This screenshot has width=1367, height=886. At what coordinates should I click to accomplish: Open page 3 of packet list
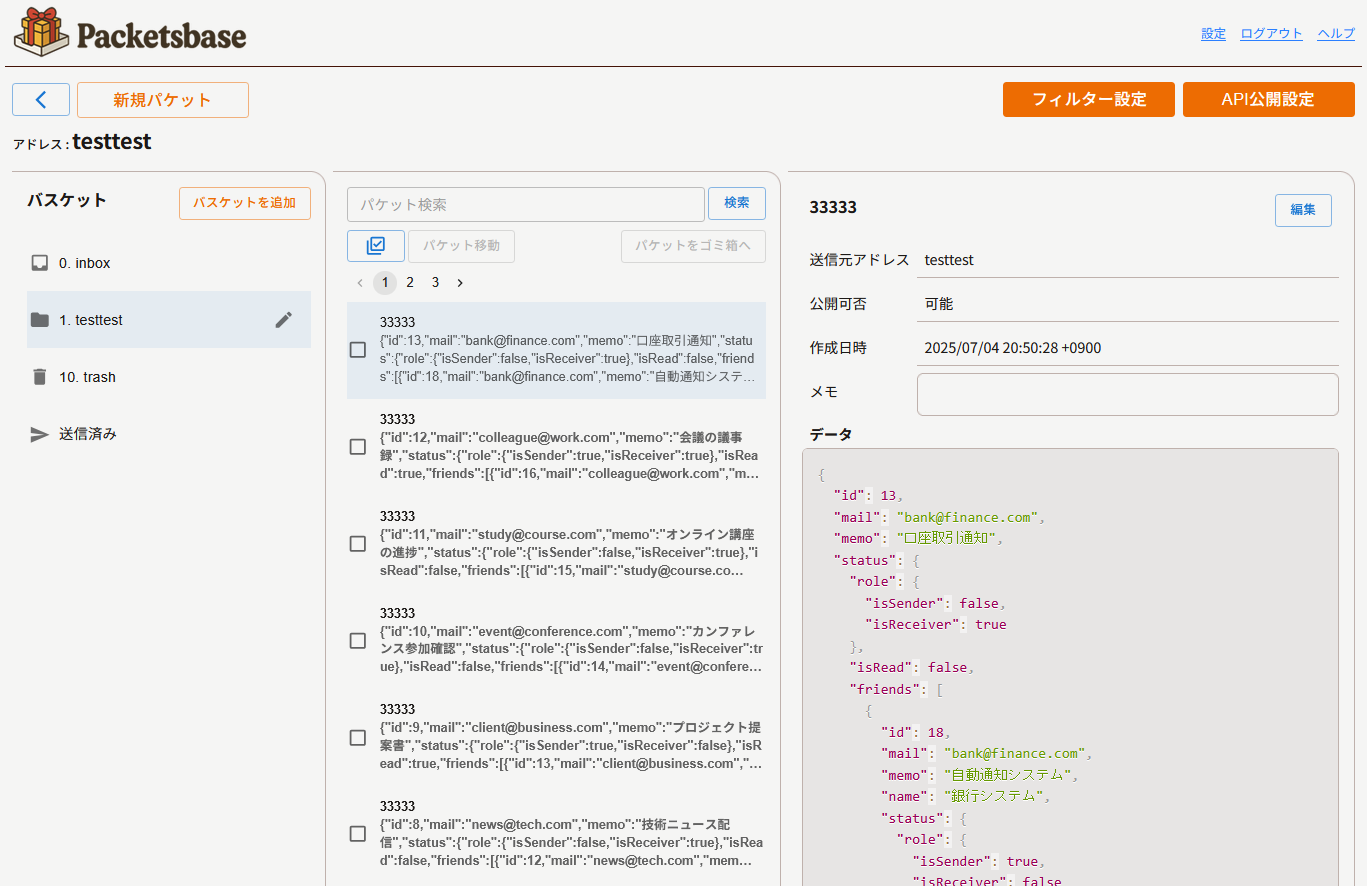435,283
